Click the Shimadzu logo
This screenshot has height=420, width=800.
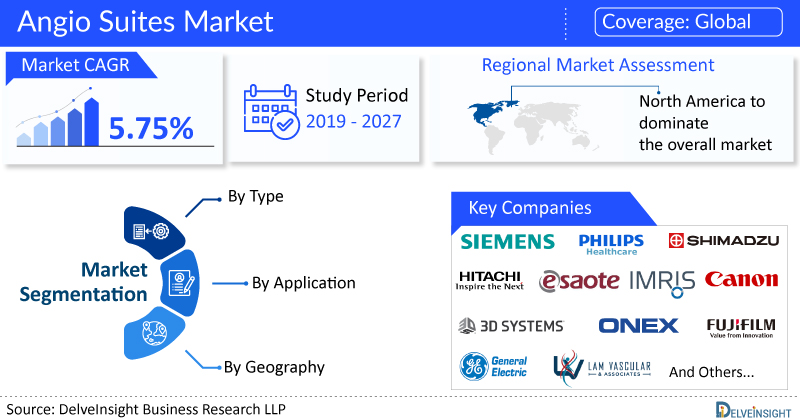pos(723,240)
